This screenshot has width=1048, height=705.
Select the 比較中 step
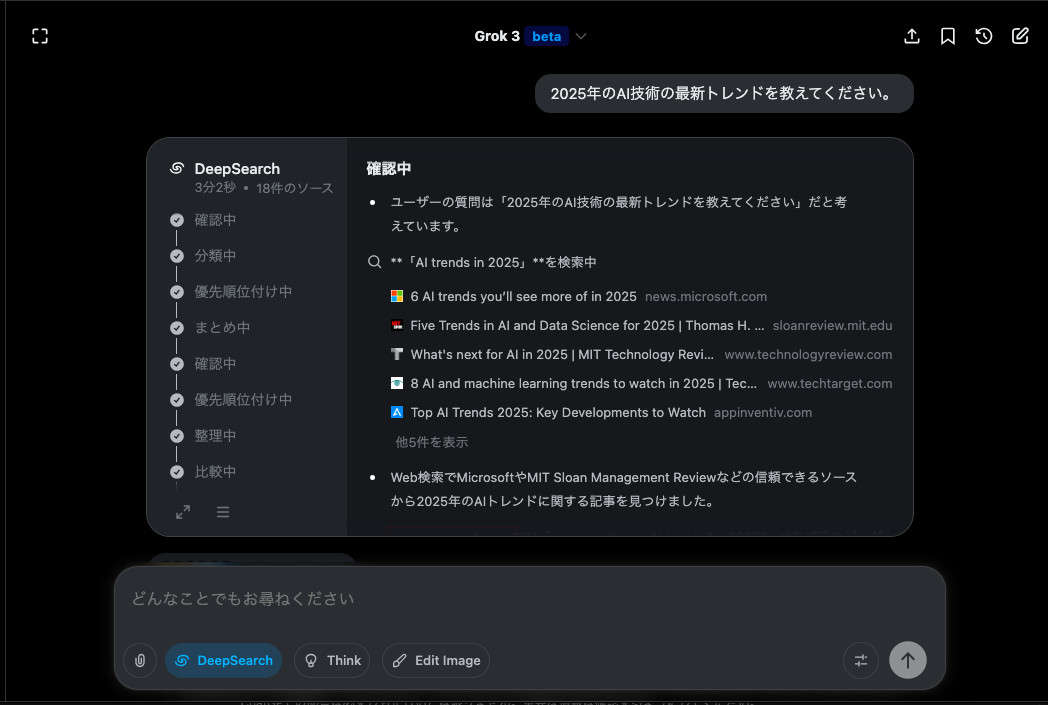pyautogui.click(x=215, y=472)
